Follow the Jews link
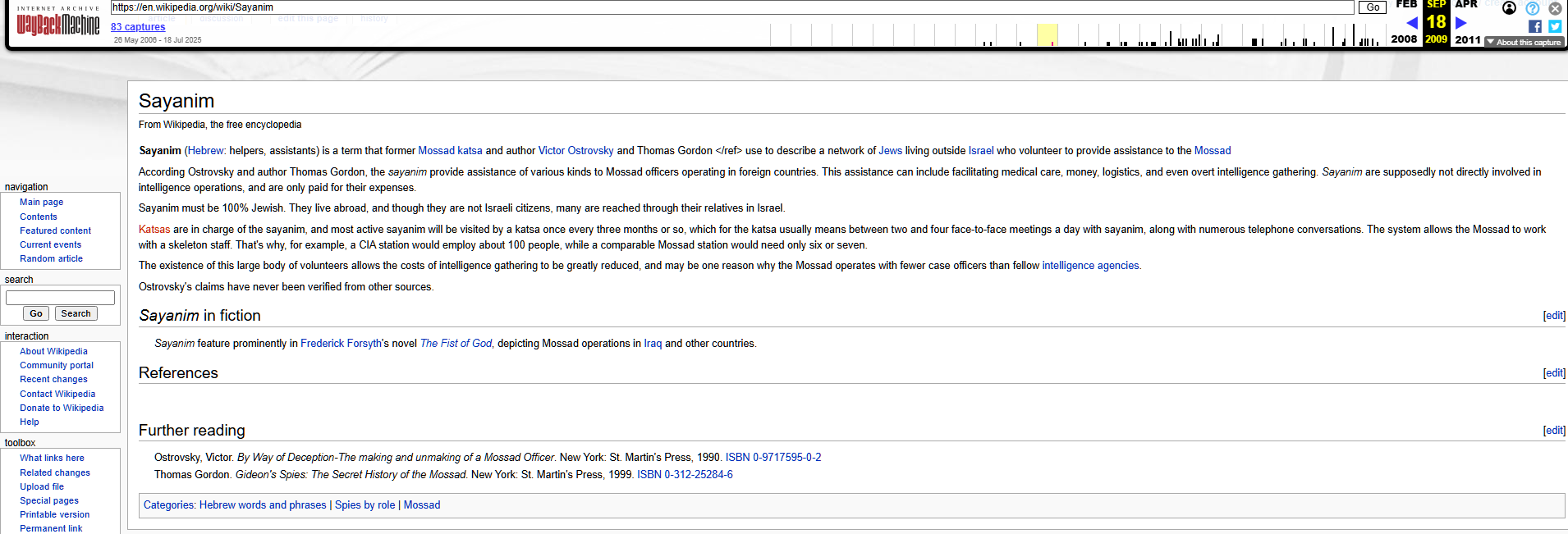This screenshot has width=1568, height=534. click(x=890, y=151)
